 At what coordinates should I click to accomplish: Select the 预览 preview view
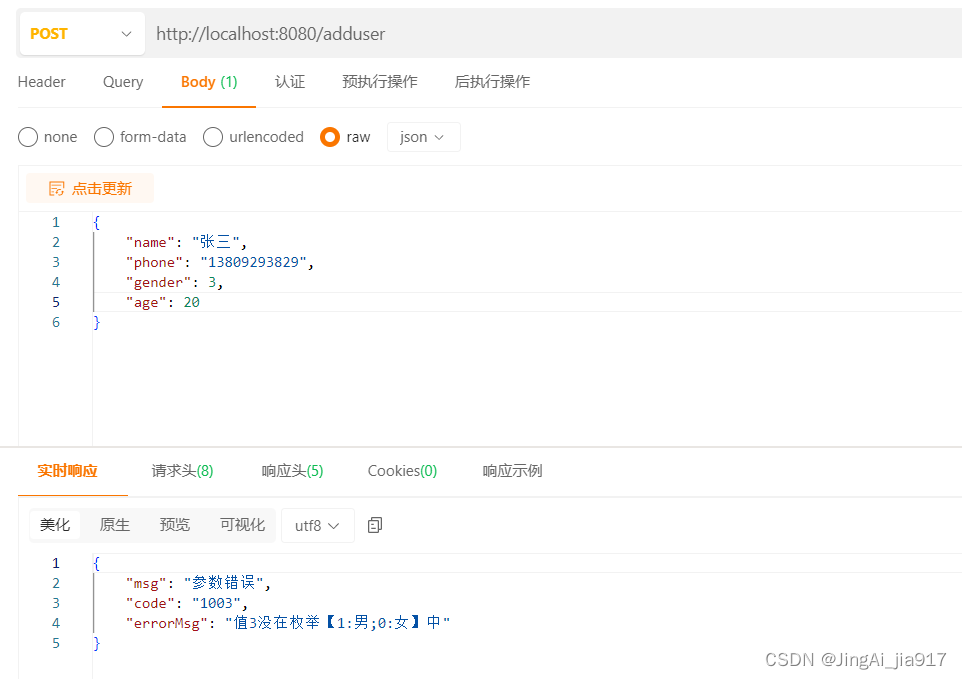(174, 524)
